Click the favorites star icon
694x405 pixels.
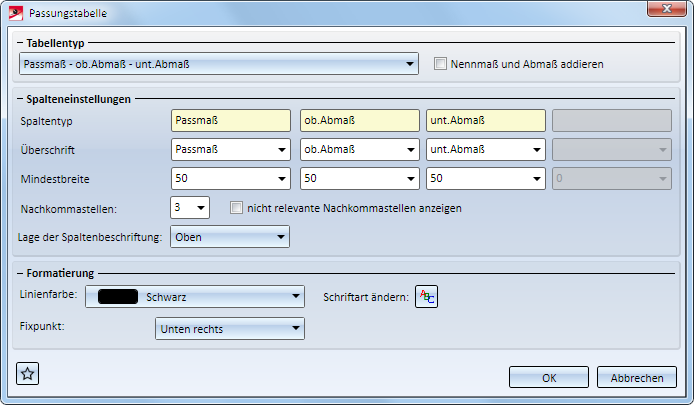(28, 374)
